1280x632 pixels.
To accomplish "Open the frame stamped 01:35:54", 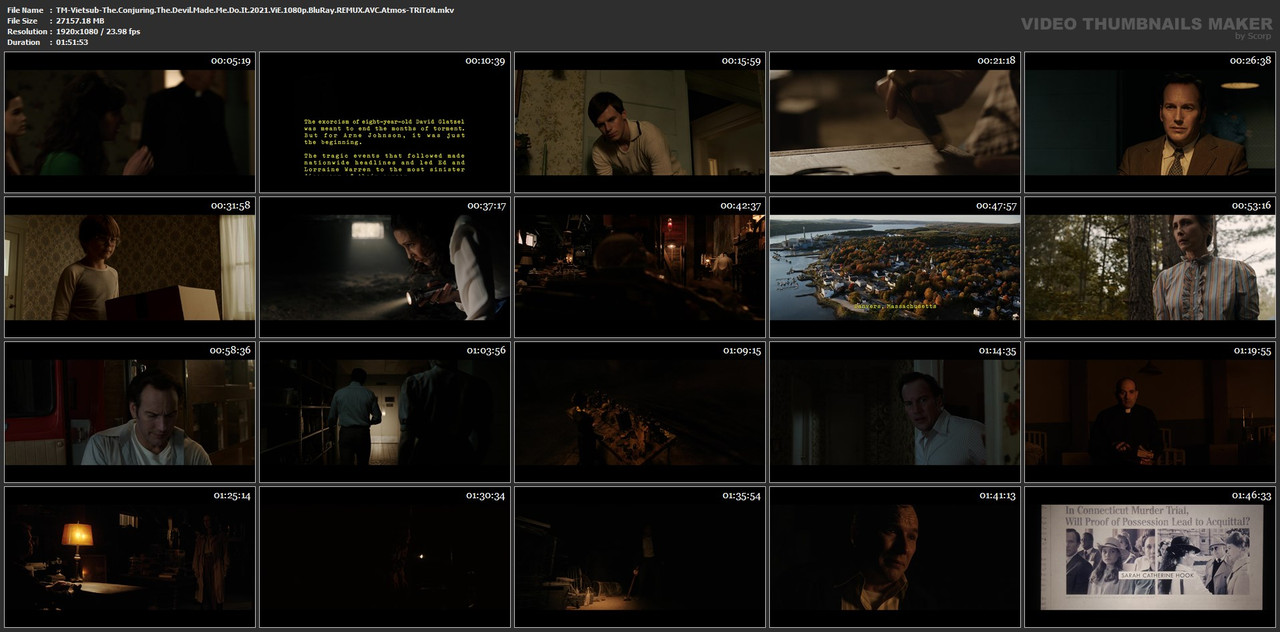I will tap(640, 557).
